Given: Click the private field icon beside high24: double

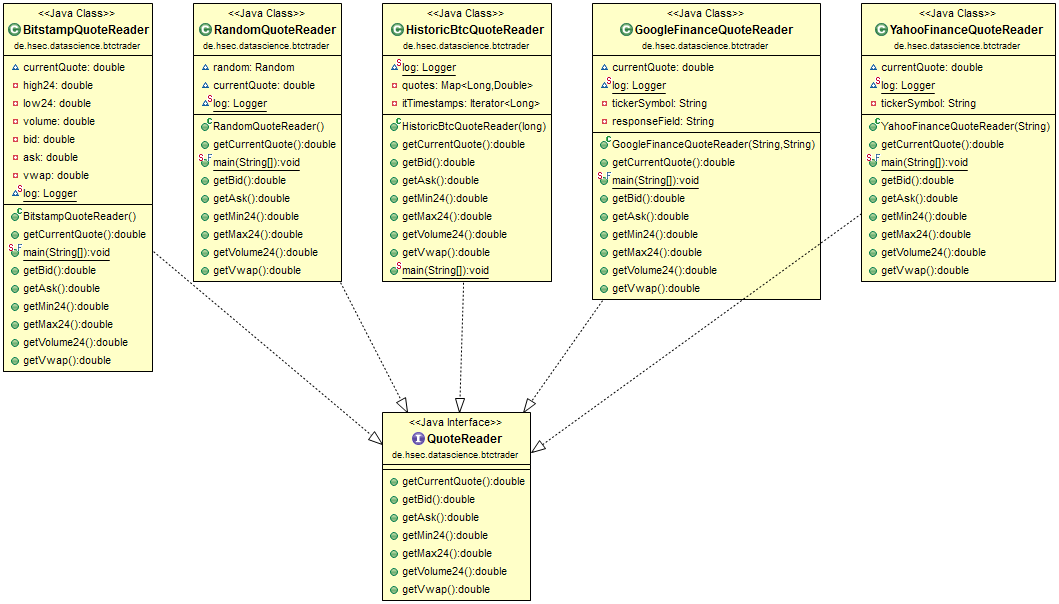Looking at the screenshot, I should click(15, 86).
